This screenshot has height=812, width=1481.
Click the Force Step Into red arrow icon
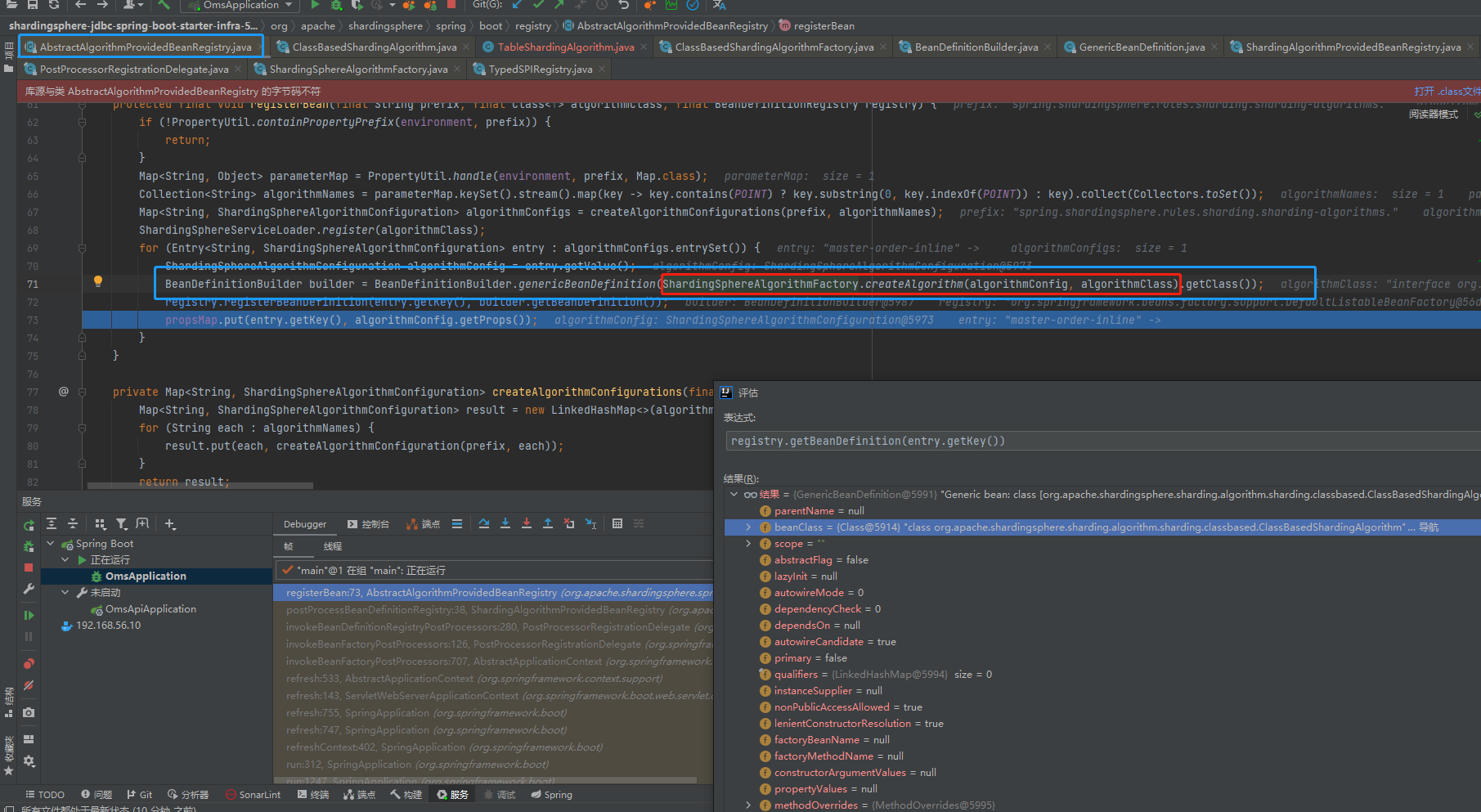pyautogui.click(x=527, y=524)
